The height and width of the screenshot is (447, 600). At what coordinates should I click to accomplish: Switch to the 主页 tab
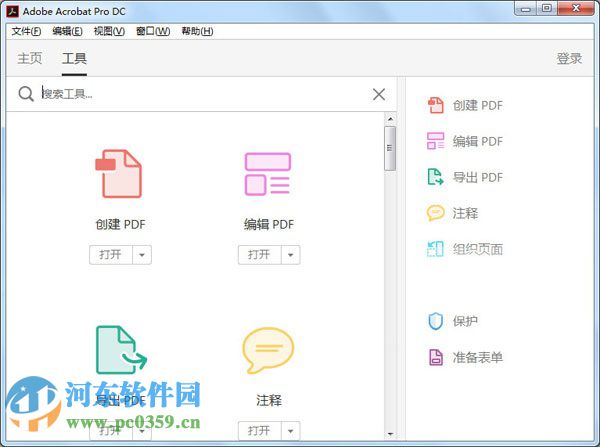[30, 59]
